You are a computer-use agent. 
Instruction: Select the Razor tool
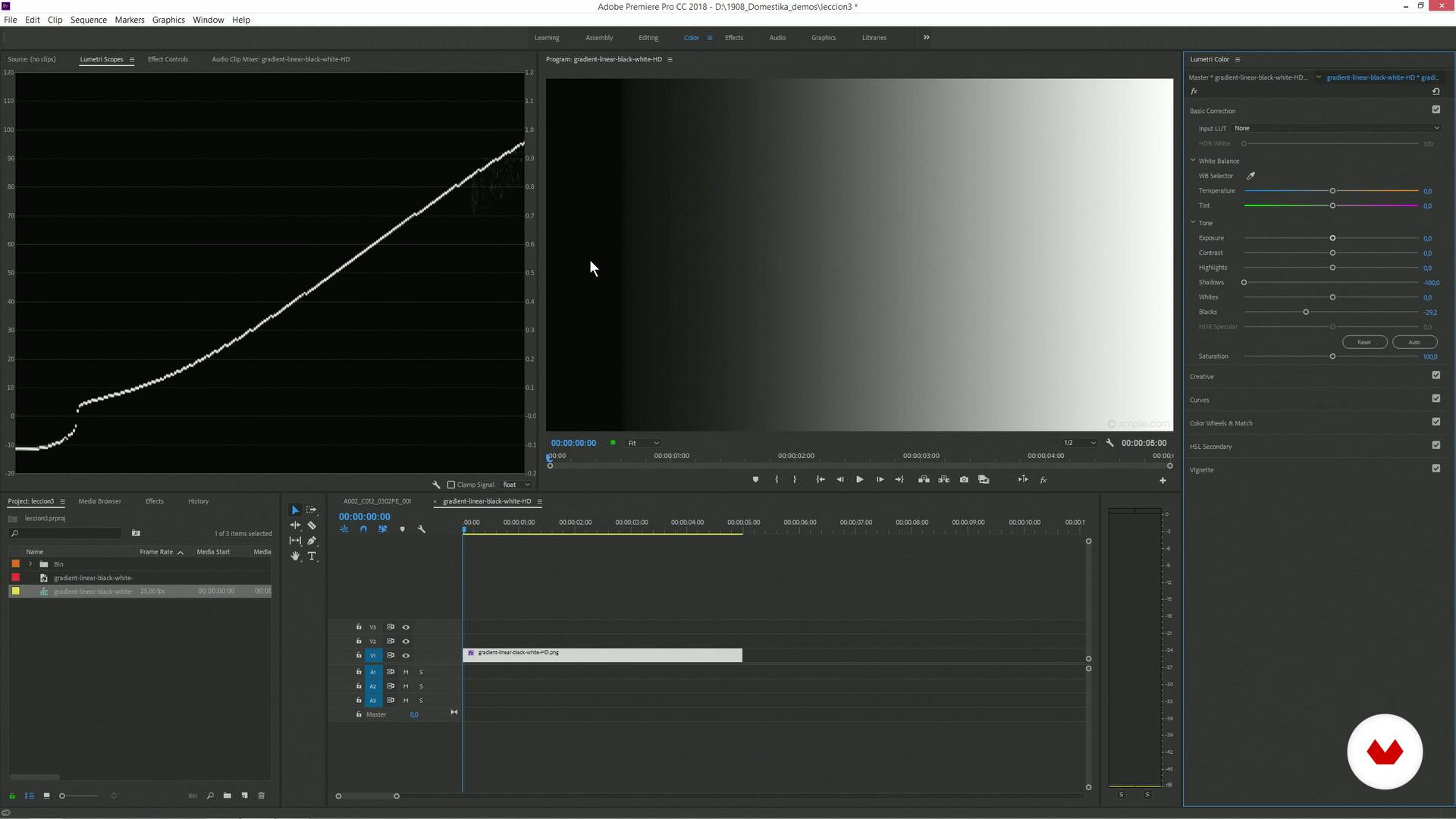(312, 526)
